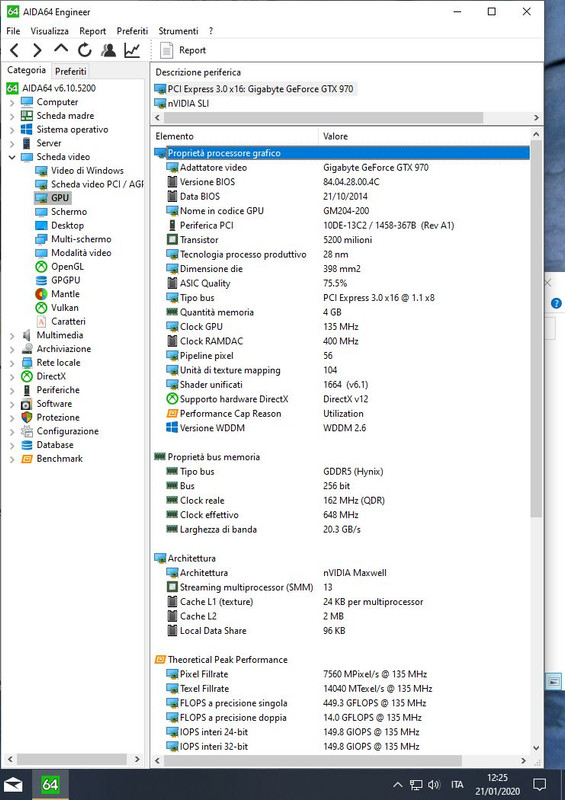The width and height of the screenshot is (565, 800).
Task: Open the user profile icon in the toolbar
Action: point(108,50)
